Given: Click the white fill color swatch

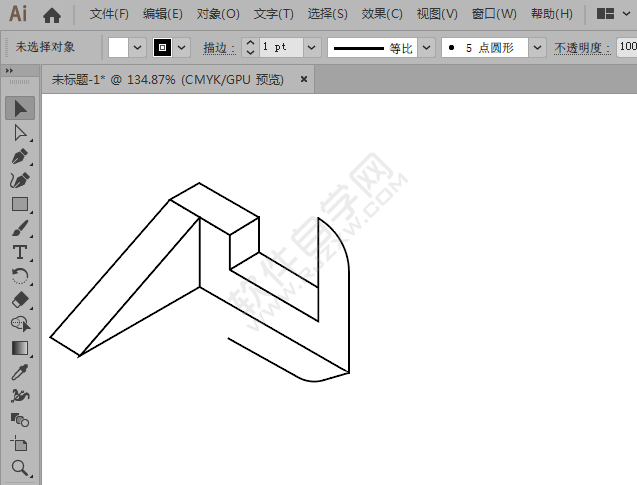Looking at the screenshot, I should pos(119,47).
